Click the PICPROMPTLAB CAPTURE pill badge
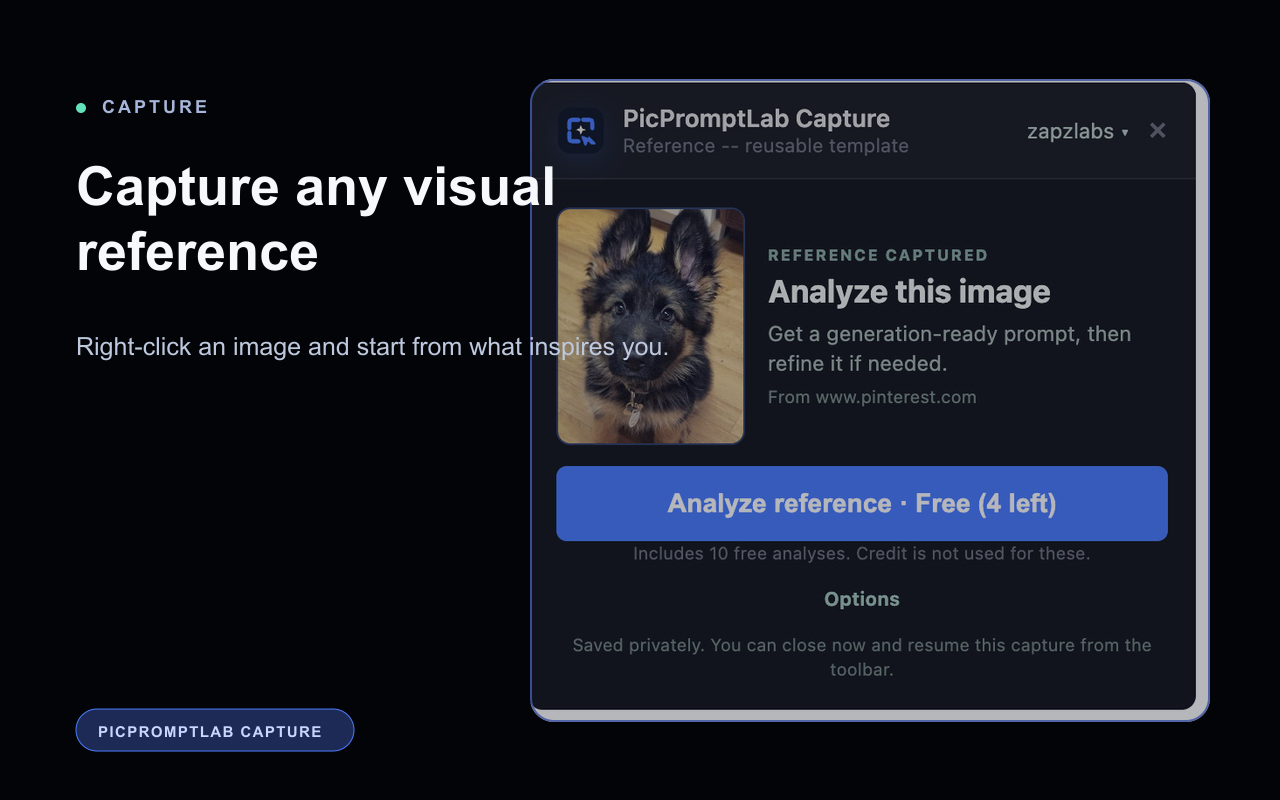 [x=215, y=730]
